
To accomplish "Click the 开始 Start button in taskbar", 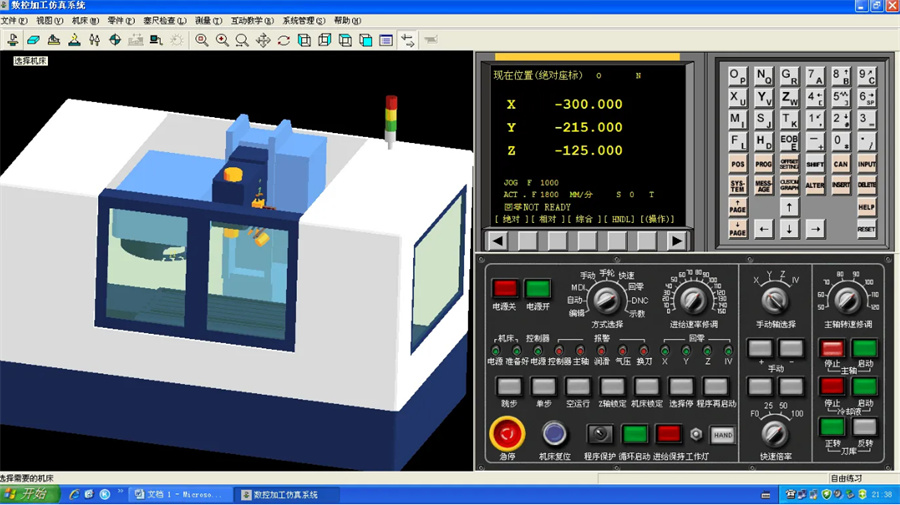I will click(28, 495).
